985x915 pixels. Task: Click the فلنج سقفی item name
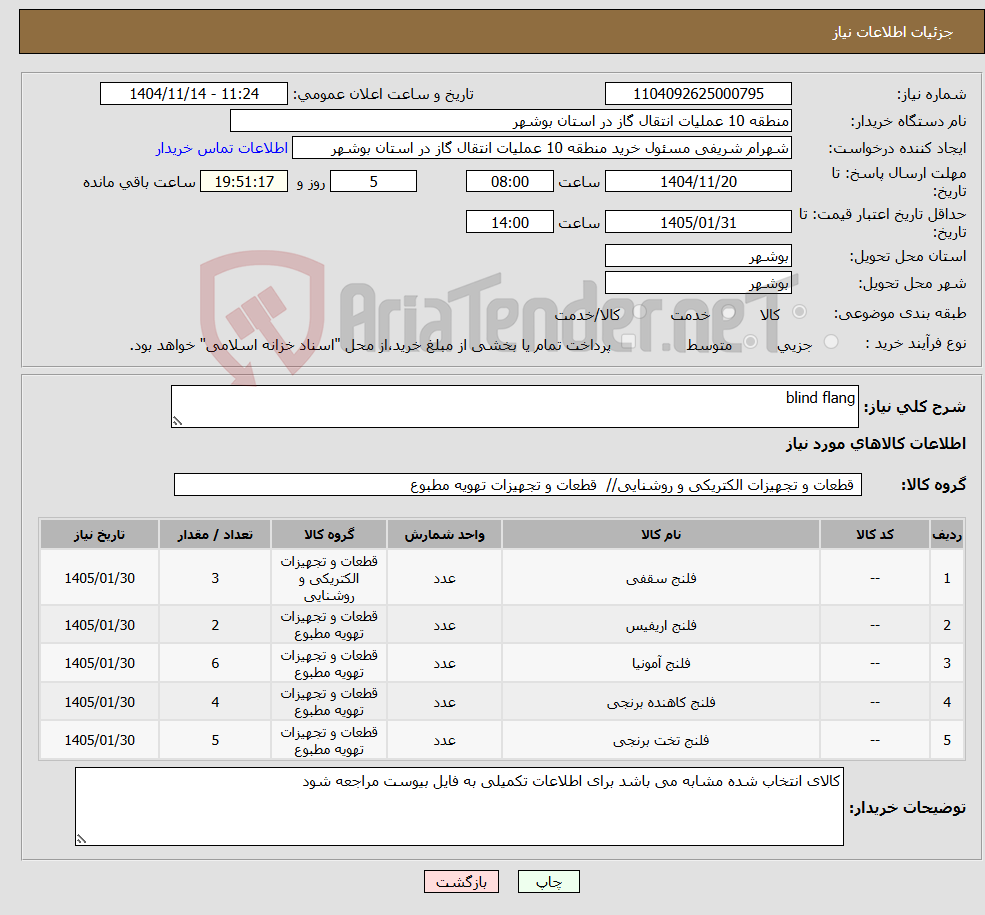(661, 578)
